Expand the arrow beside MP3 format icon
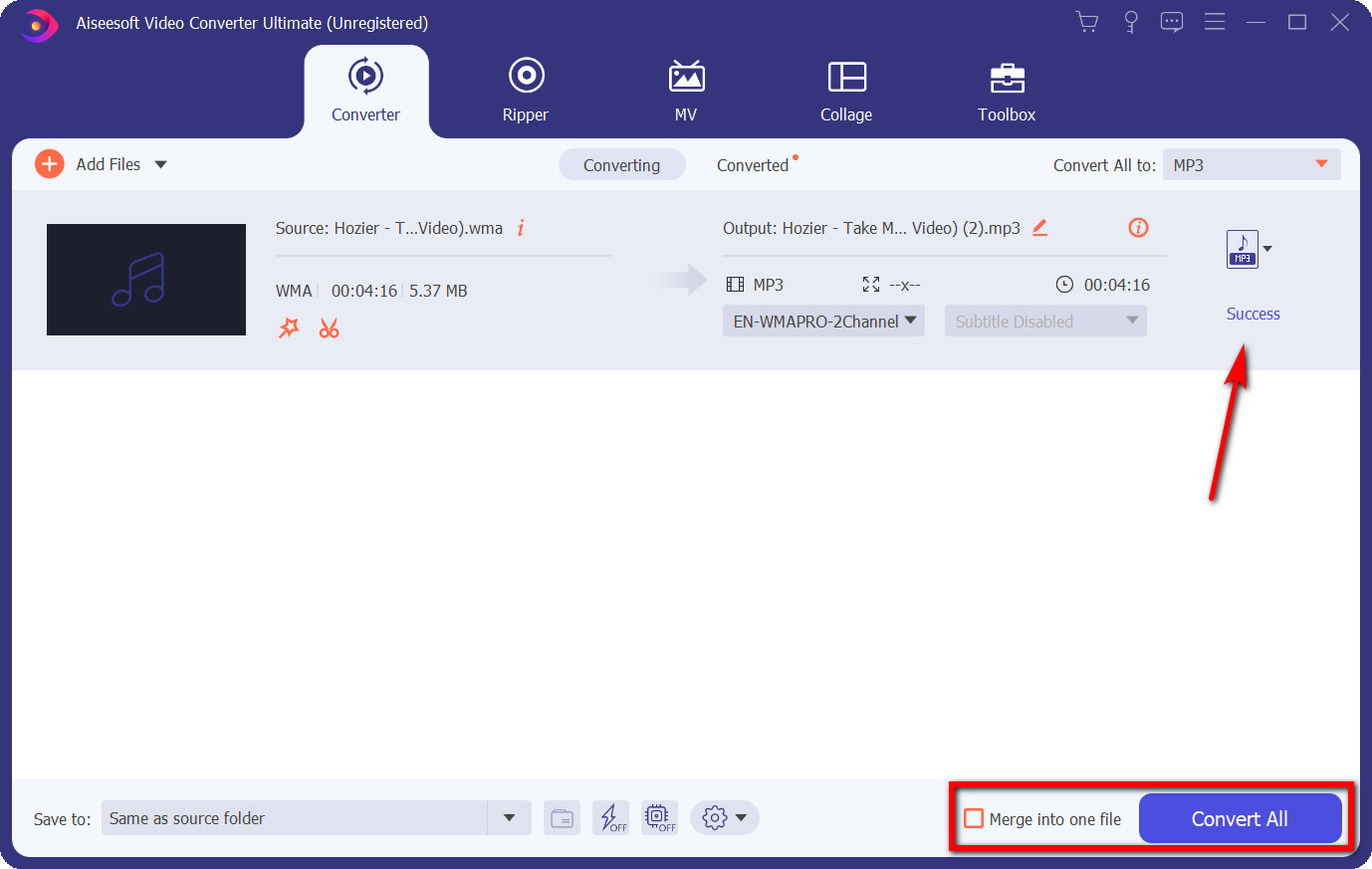The width and height of the screenshot is (1372, 869). click(x=1267, y=249)
